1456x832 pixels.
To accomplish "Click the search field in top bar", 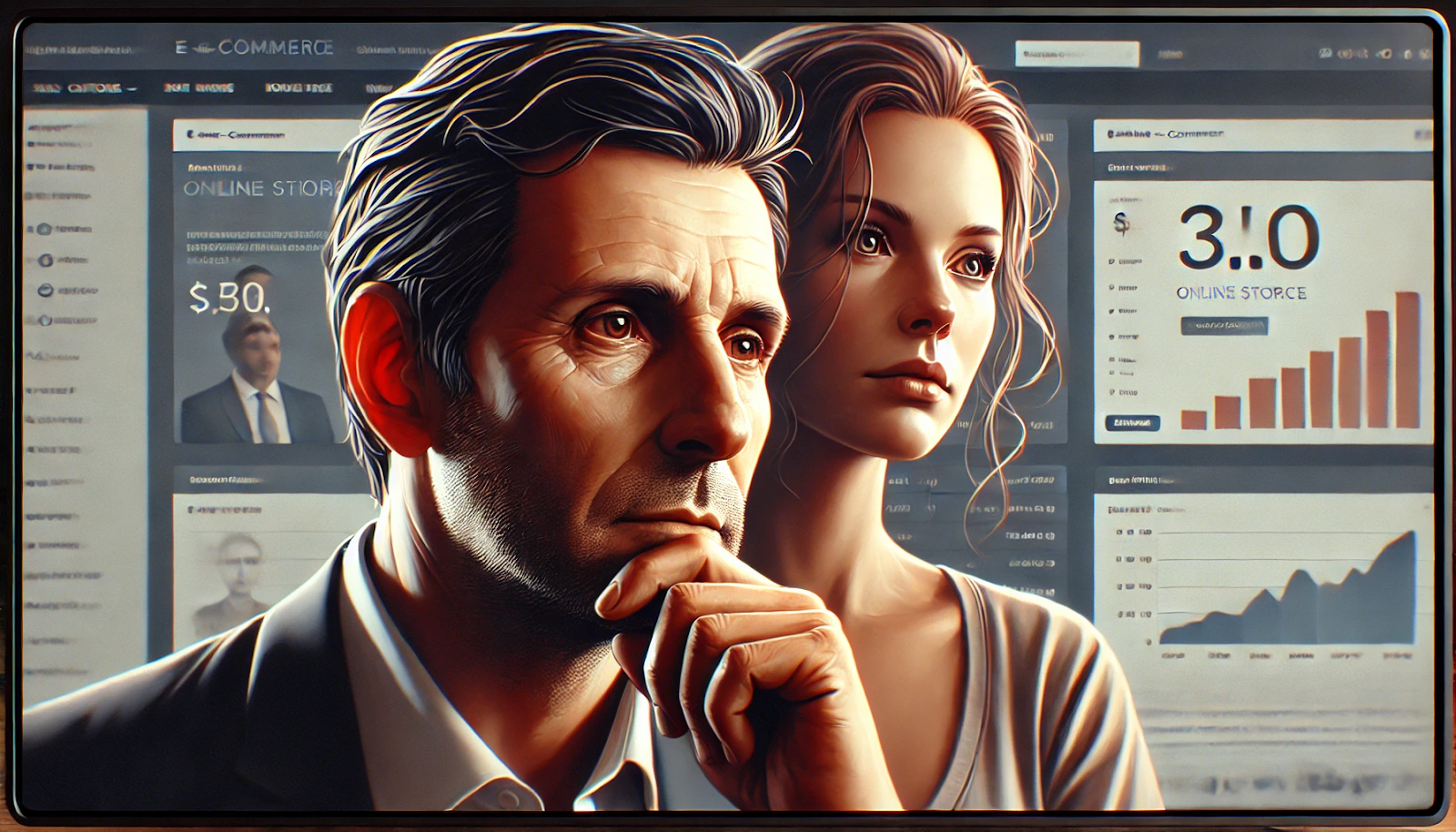I will coord(1077,55).
